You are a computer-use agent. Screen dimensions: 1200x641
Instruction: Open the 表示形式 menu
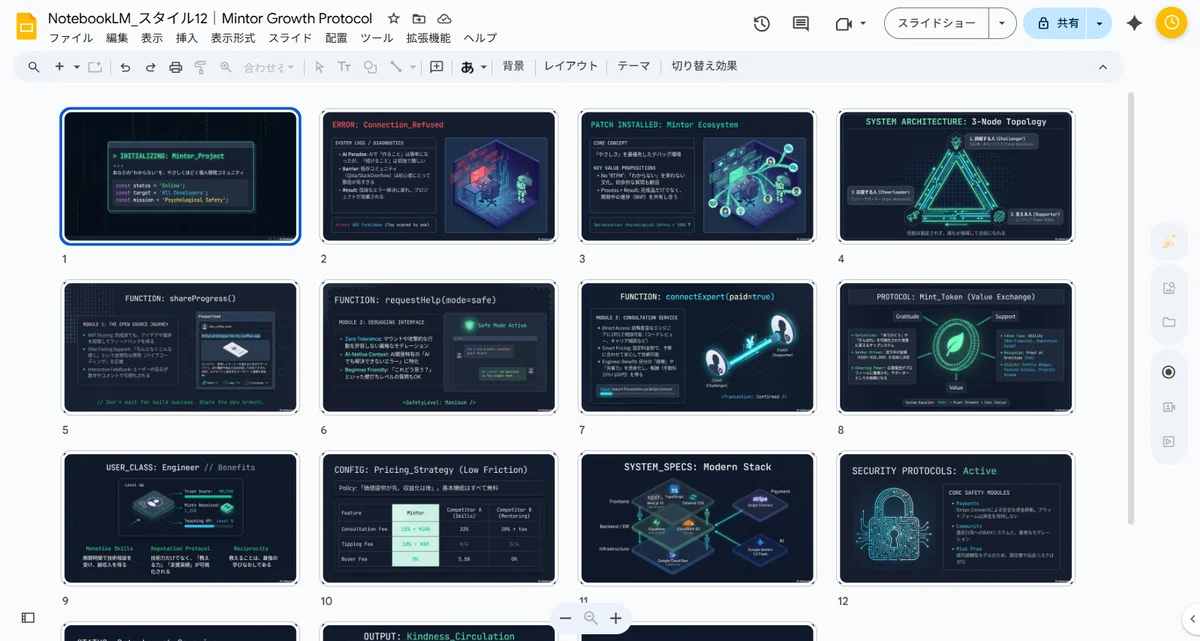click(x=233, y=38)
